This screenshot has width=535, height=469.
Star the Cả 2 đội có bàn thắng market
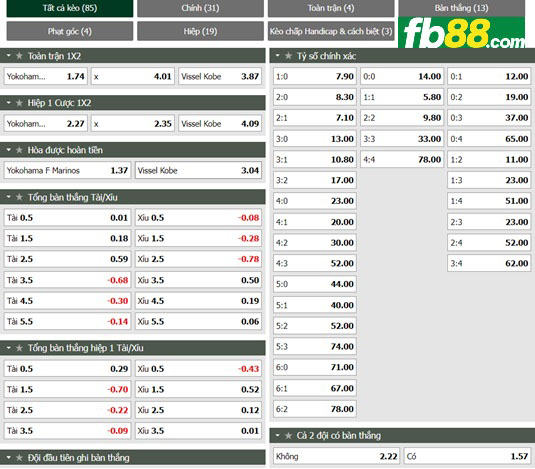click(x=288, y=436)
